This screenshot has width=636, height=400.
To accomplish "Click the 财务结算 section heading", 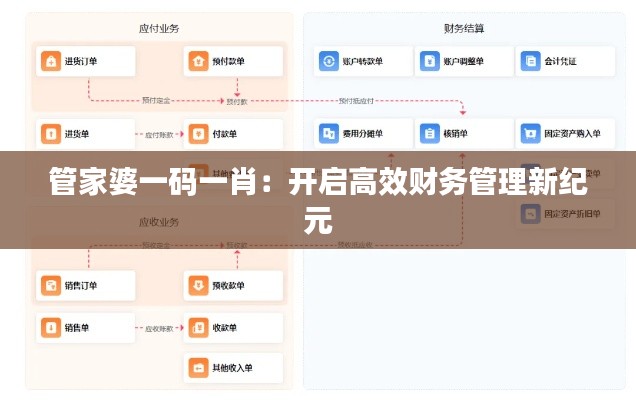I will click(x=464, y=28).
